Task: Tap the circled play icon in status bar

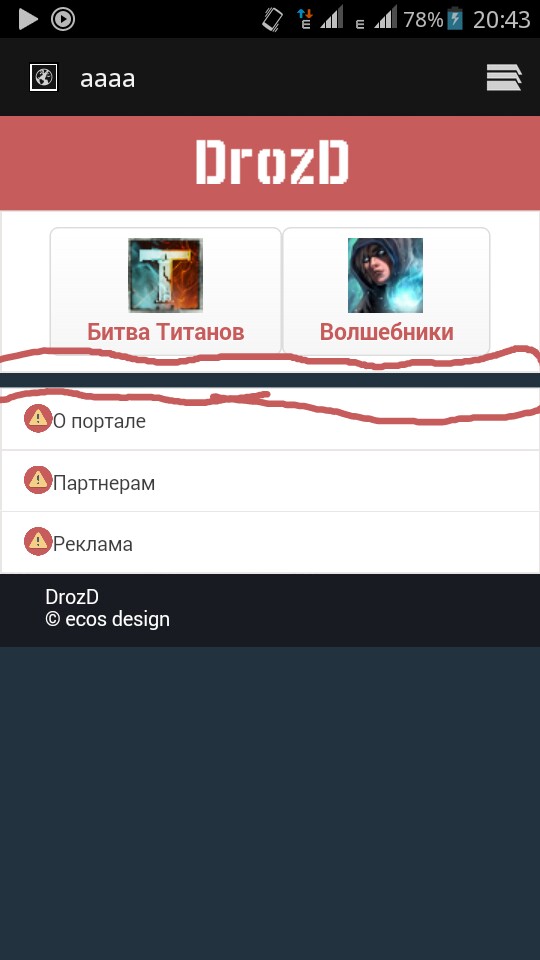Action: pos(62,20)
